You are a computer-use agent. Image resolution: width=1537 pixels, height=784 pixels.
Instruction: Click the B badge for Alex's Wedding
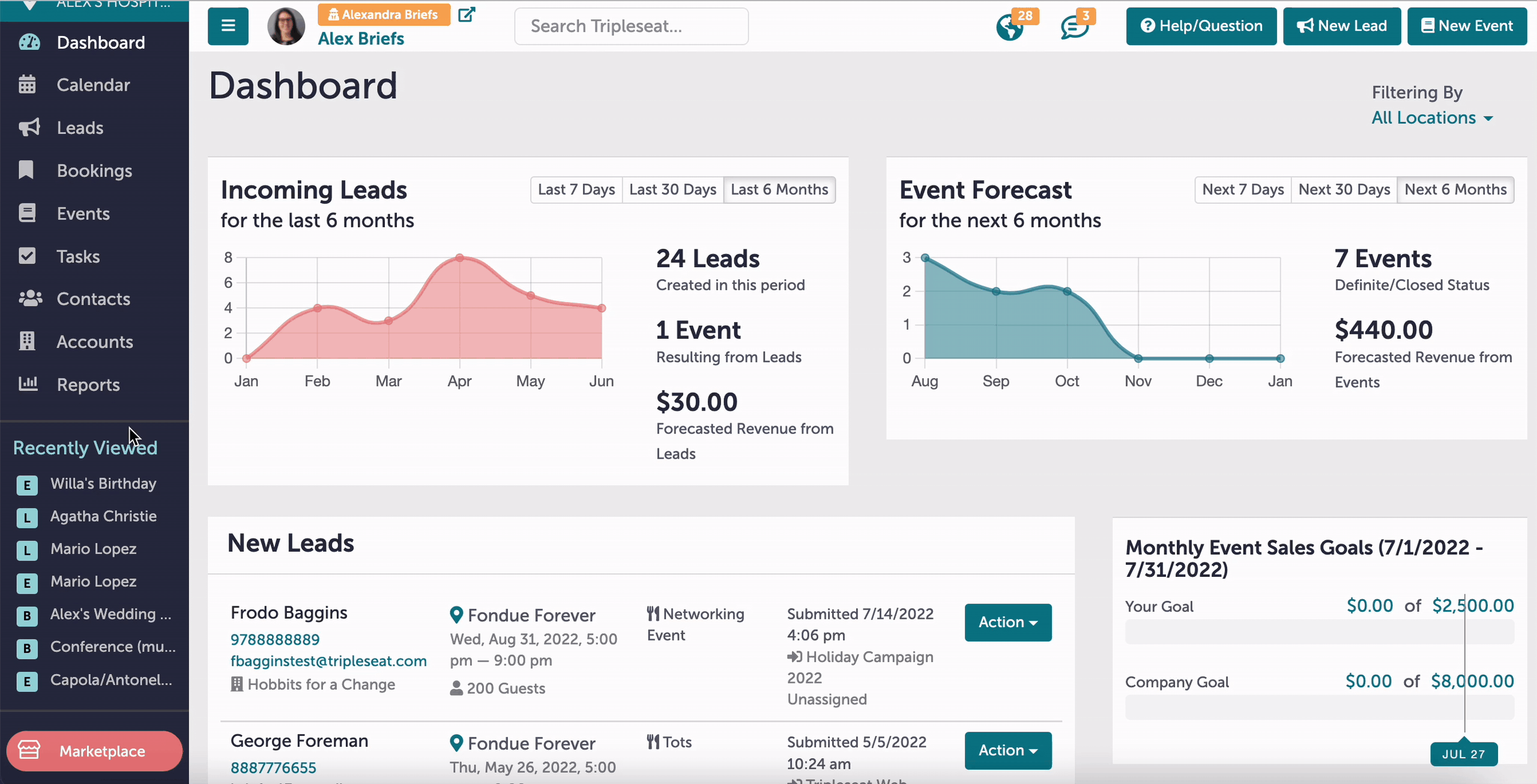27,615
